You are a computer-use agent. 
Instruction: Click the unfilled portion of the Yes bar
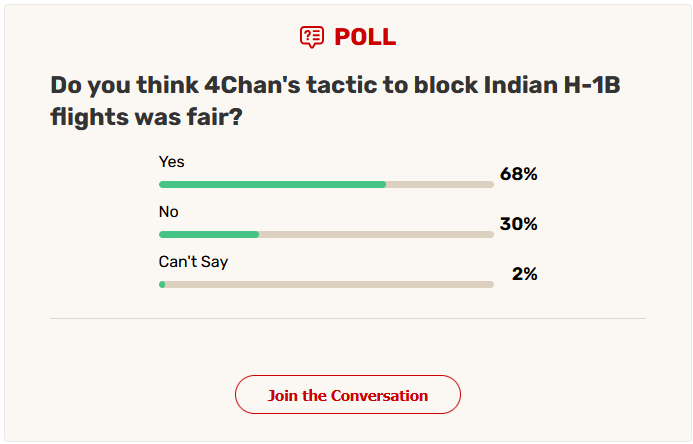[x=440, y=185]
